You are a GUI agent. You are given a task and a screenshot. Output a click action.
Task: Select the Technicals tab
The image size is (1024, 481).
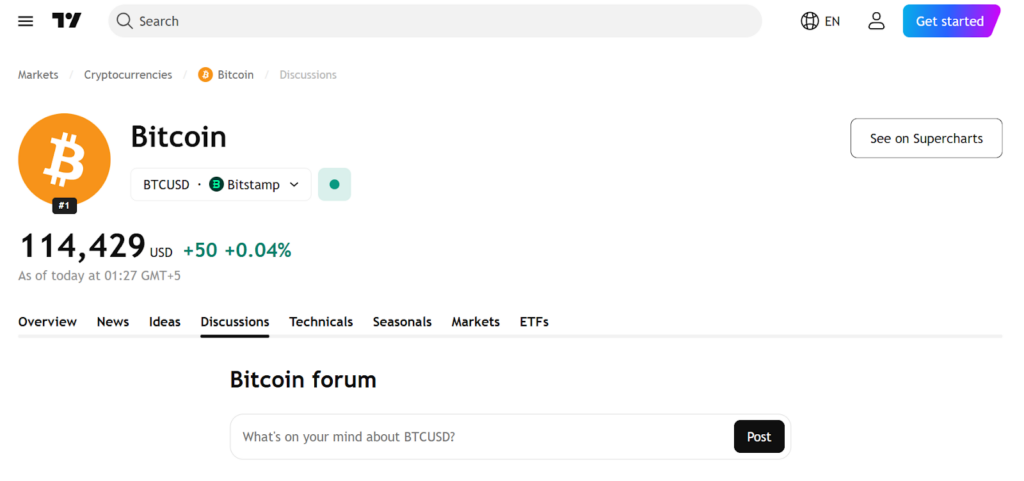tap(321, 322)
